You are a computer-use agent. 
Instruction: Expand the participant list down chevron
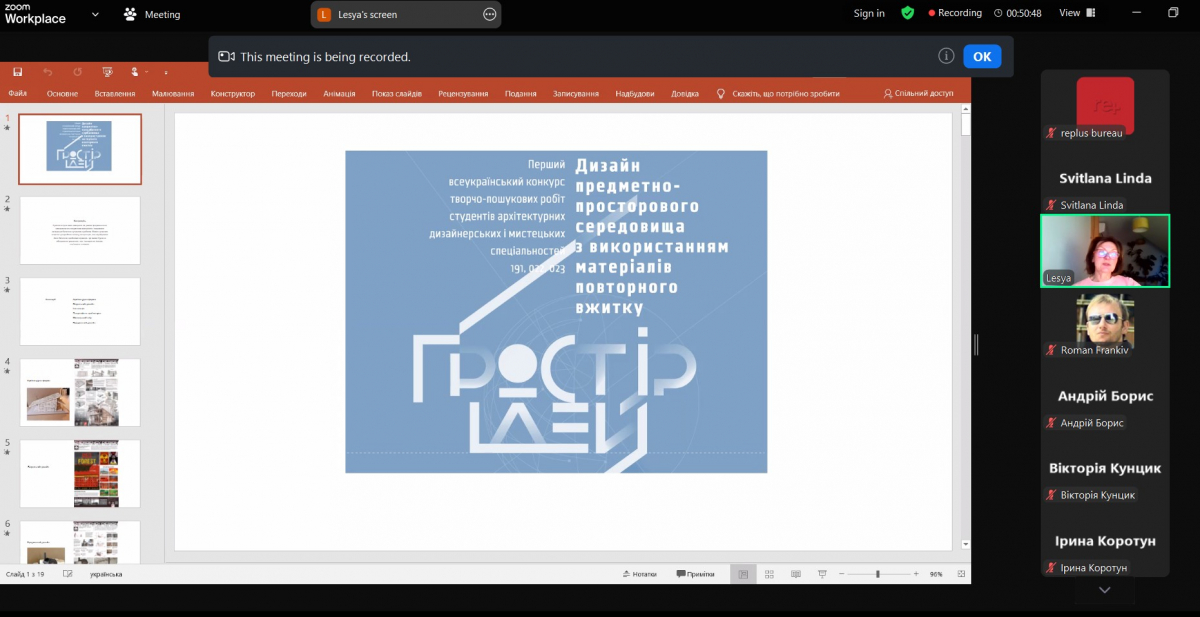[1104, 591]
